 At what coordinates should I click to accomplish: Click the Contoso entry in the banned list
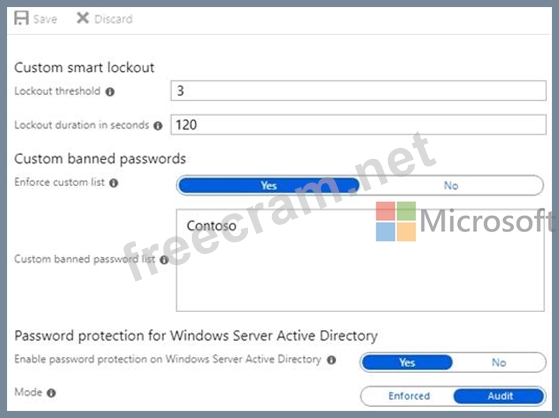[x=211, y=226]
